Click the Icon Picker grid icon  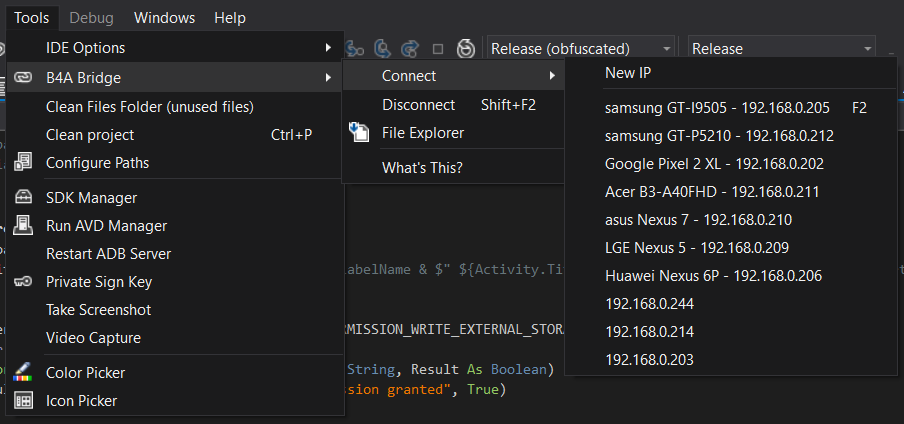[24, 400]
